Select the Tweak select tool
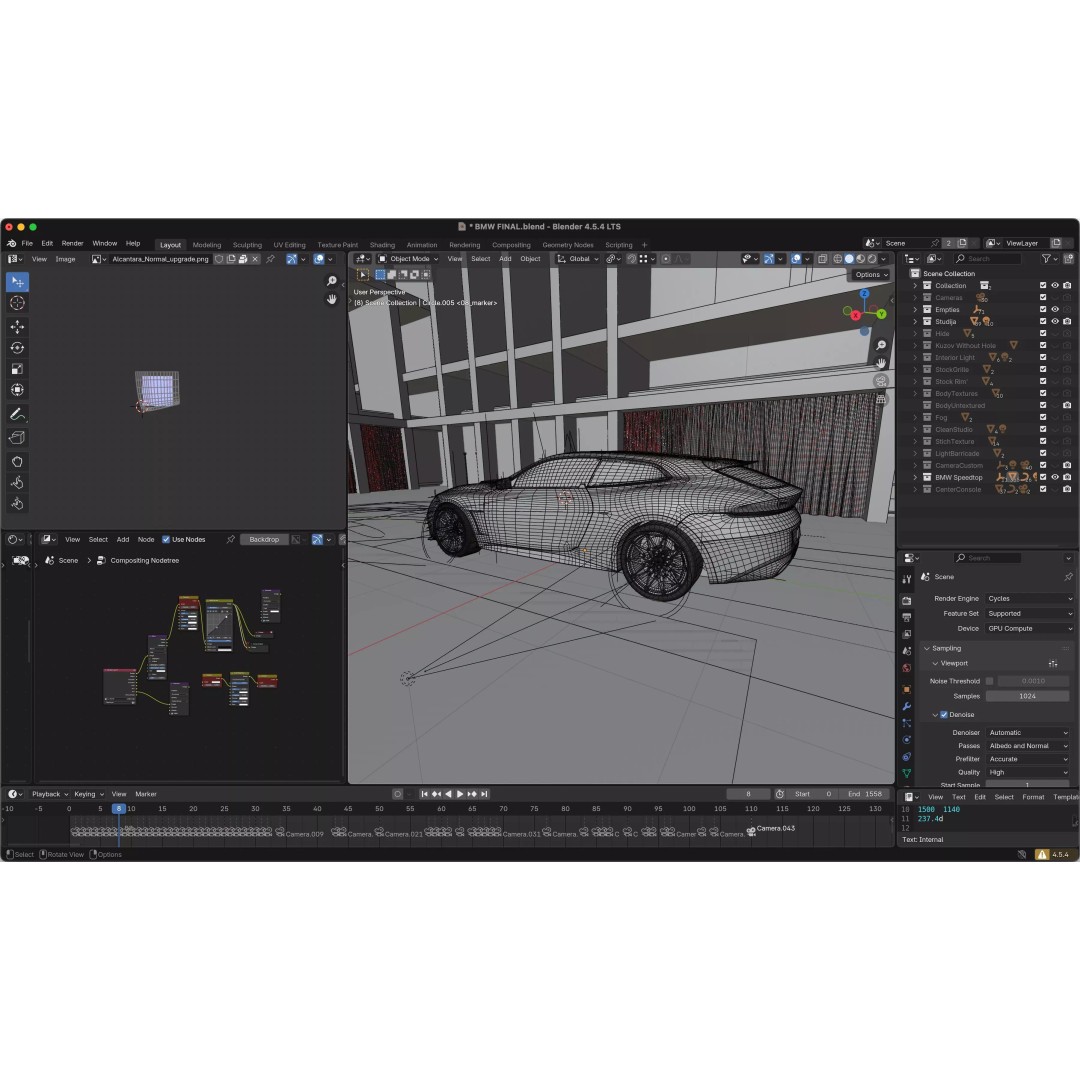Image resolution: width=1080 pixels, height=1080 pixels. [x=17, y=282]
